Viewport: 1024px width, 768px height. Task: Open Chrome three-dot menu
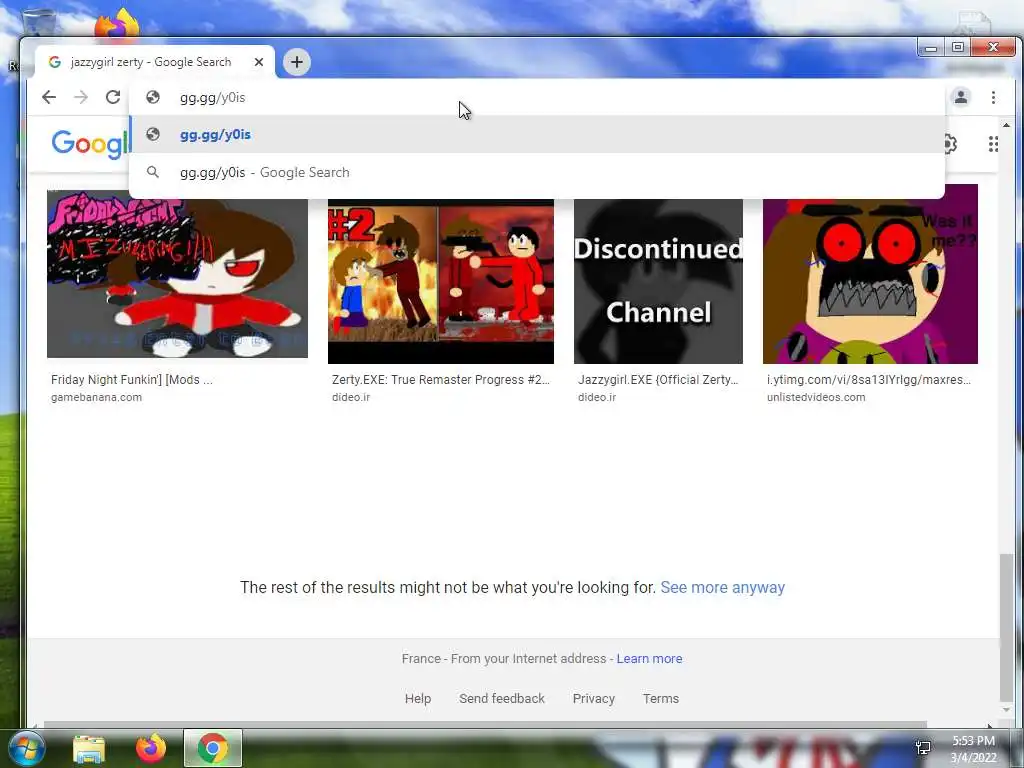coord(993,97)
